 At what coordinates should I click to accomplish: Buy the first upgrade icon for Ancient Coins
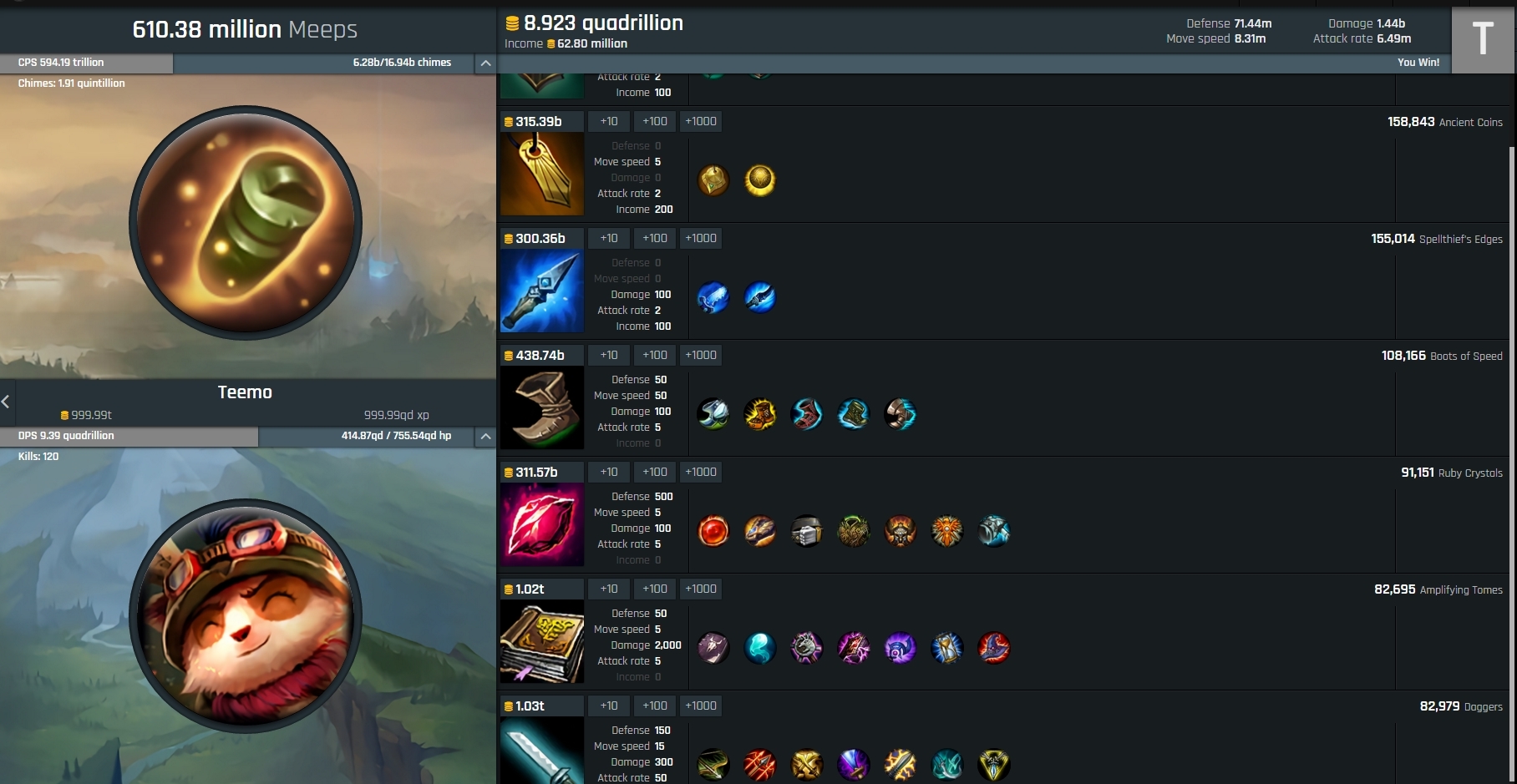point(713,180)
